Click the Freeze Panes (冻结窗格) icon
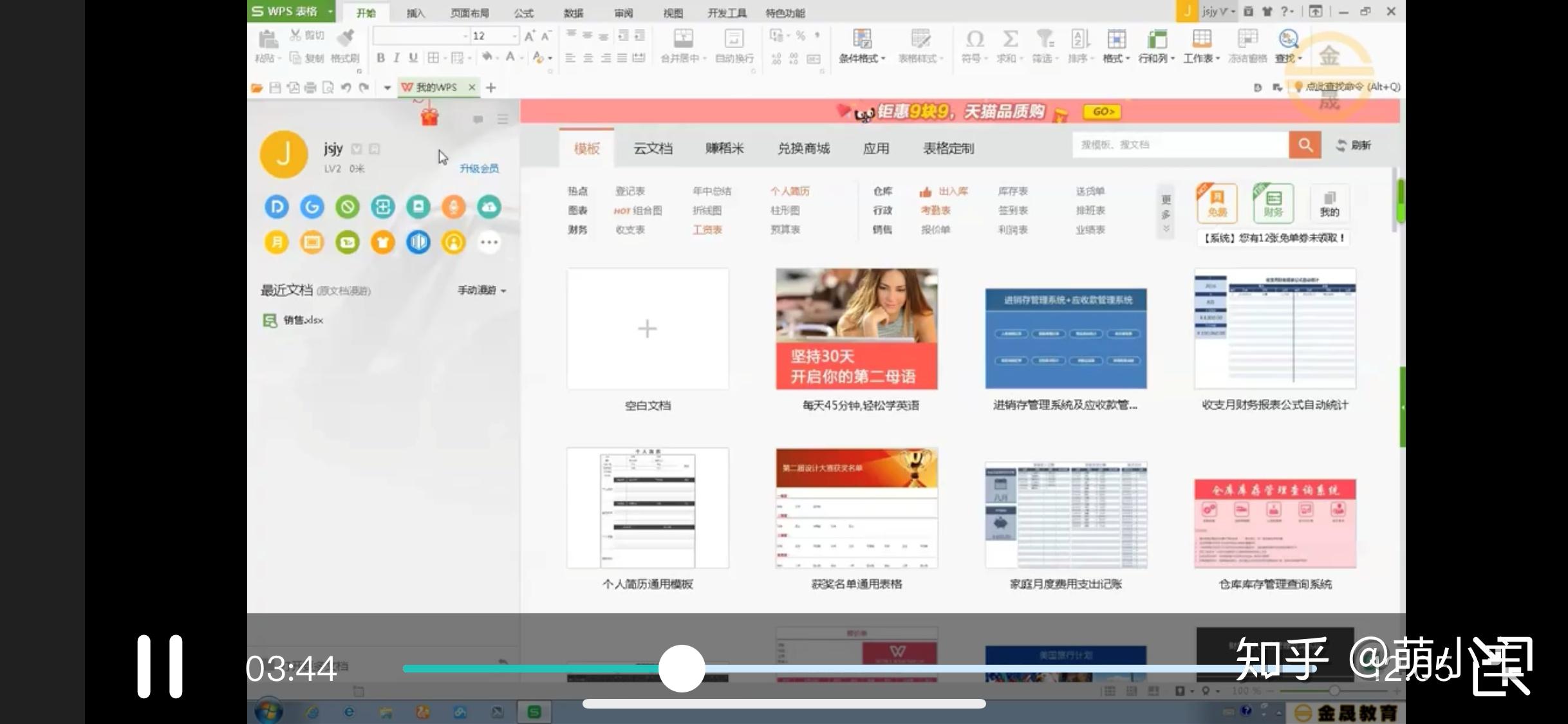1568x724 pixels. coord(1247,39)
